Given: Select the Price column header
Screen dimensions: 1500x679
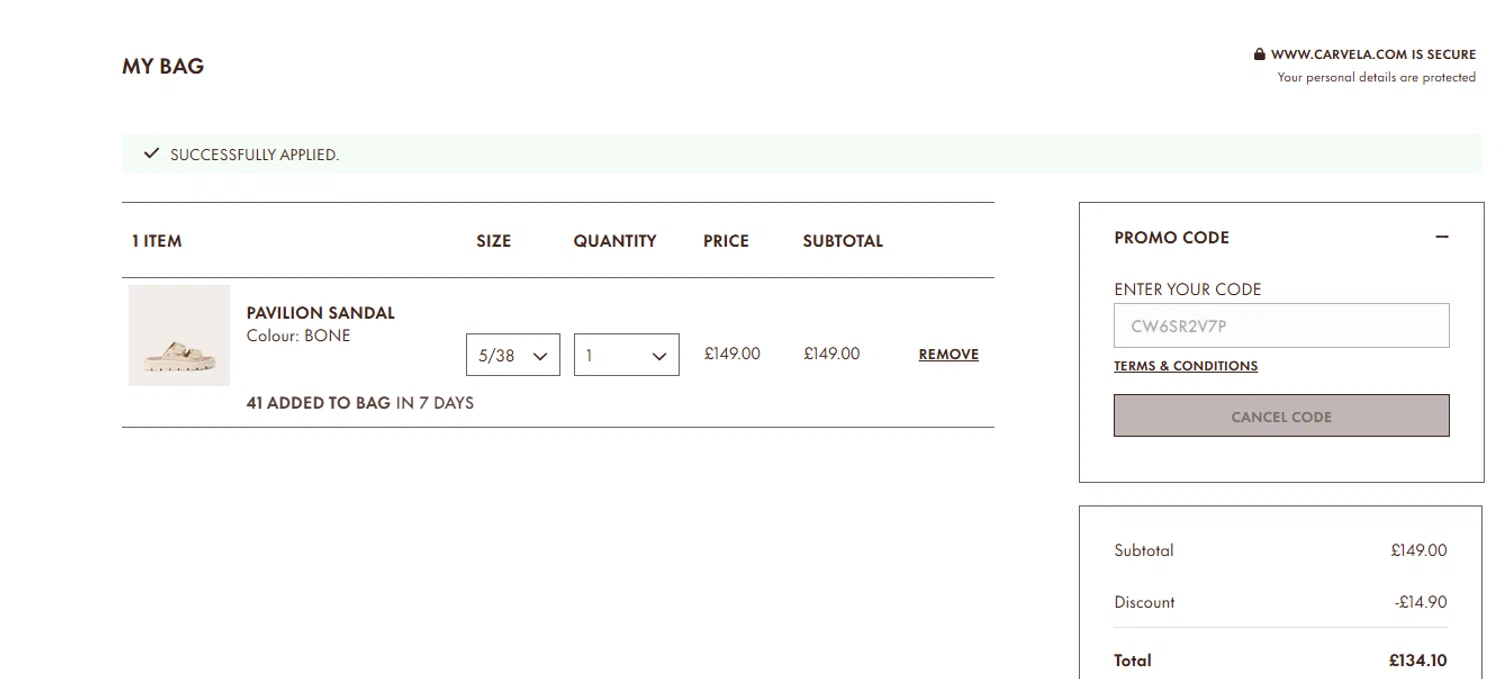Looking at the screenshot, I should point(726,241).
